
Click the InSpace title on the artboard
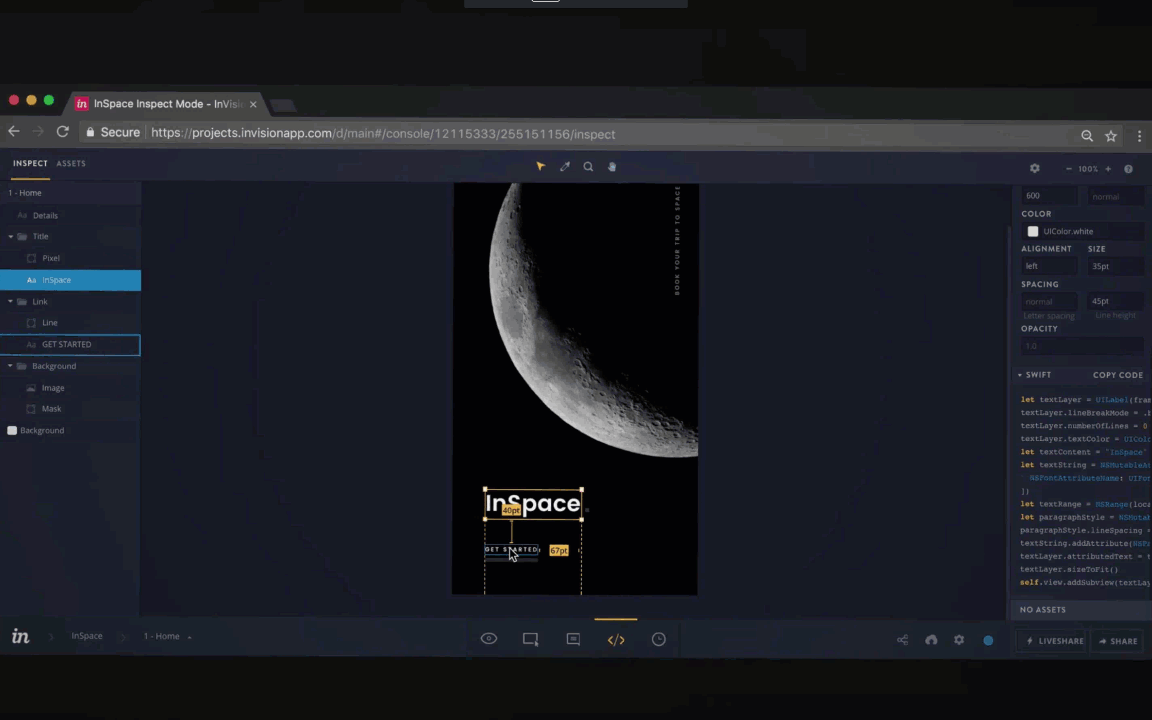click(533, 504)
